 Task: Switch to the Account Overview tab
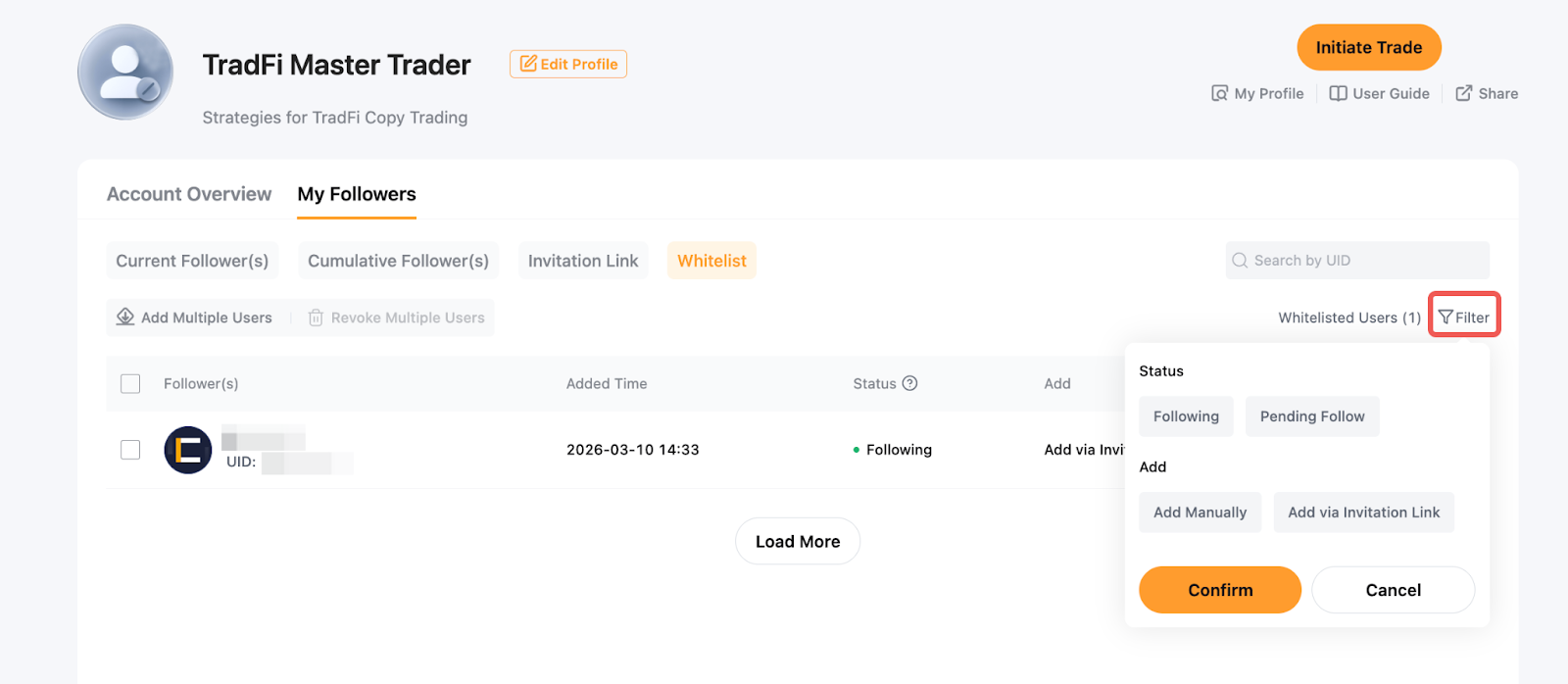pos(189,194)
